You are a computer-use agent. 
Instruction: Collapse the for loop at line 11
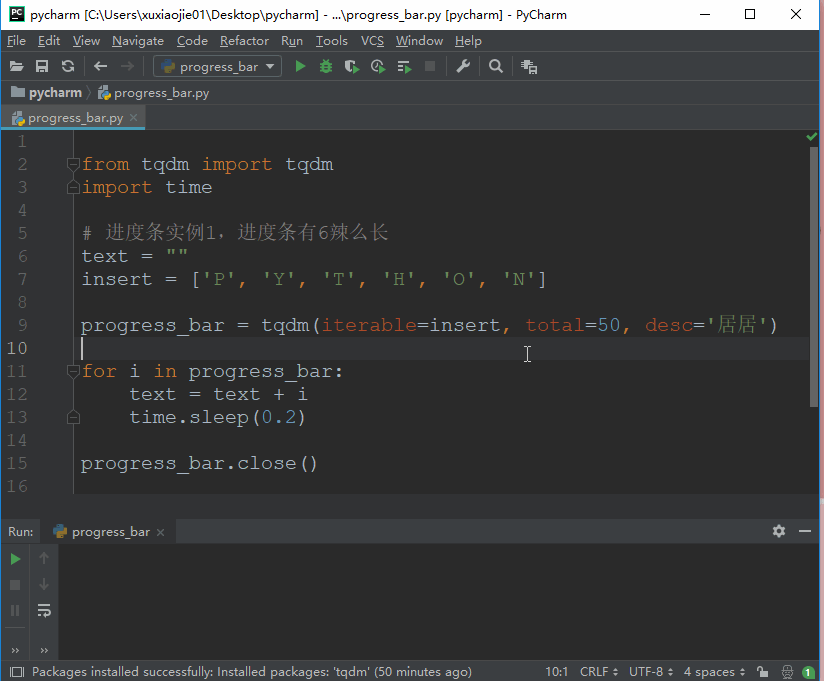(x=72, y=371)
